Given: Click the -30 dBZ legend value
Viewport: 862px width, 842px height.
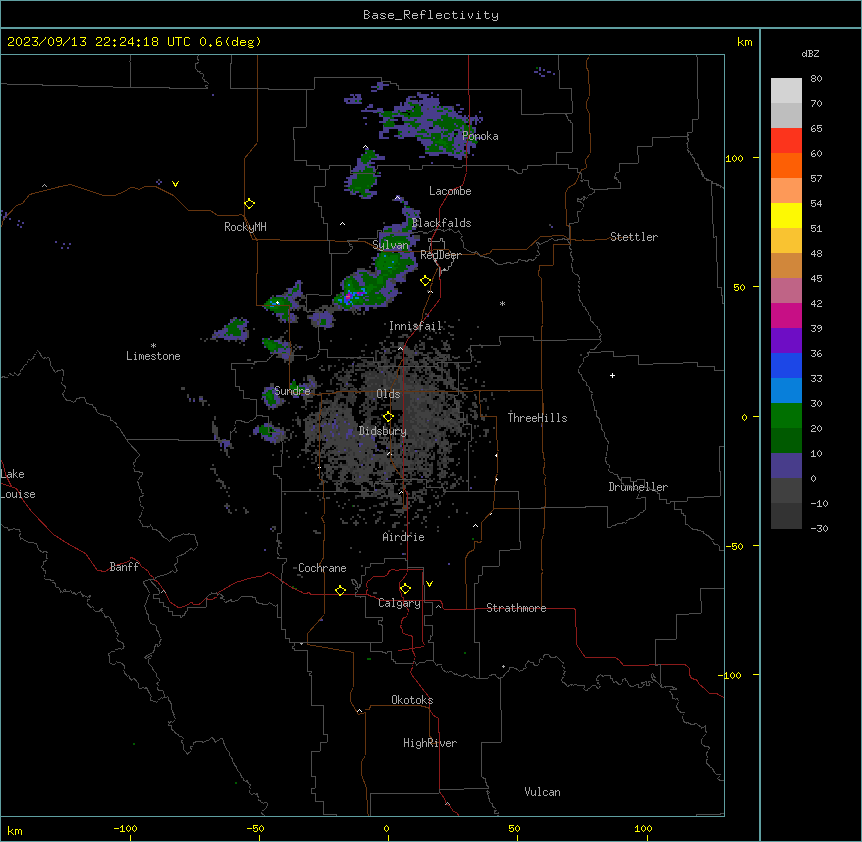Looking at the screenshot, I should (x=819, y=528).
